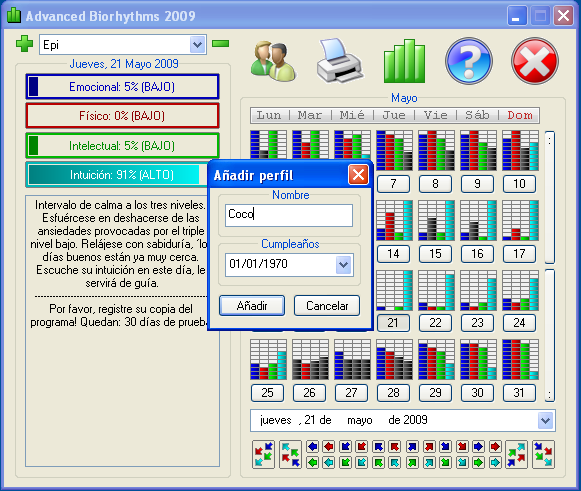
Task: Click the four-arrow up-left icon
Action: point(290,454)
